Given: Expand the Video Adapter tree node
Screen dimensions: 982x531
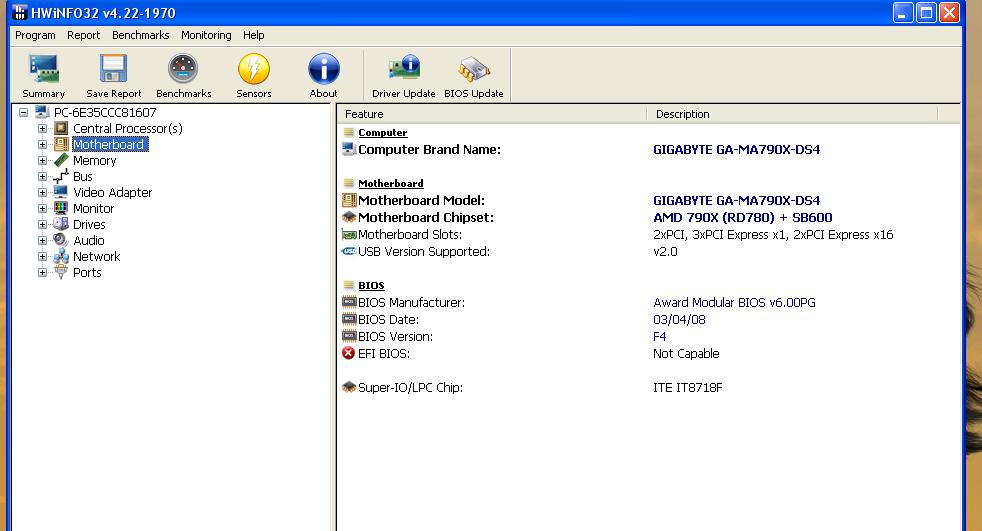Looking at the screenshot, I should coord(43,192).
